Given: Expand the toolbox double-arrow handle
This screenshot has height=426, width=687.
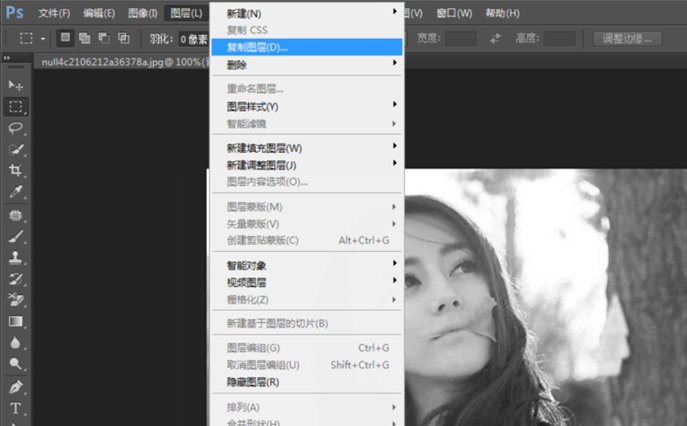Looking at the screenshot, I should (x=7, y=57).
